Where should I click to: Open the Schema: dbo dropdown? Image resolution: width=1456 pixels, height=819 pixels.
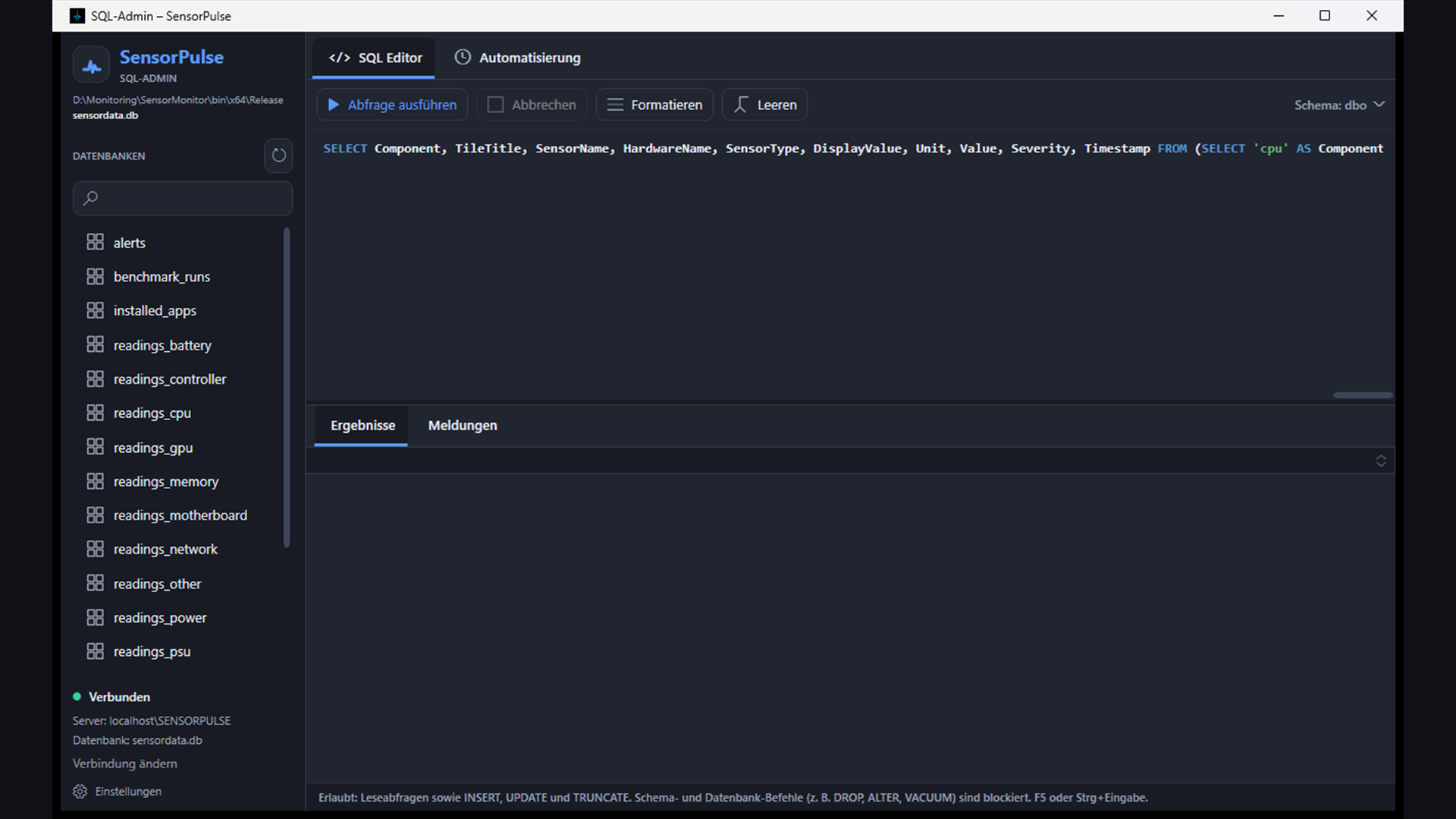pyautogui.click(x=1339, y=105)
